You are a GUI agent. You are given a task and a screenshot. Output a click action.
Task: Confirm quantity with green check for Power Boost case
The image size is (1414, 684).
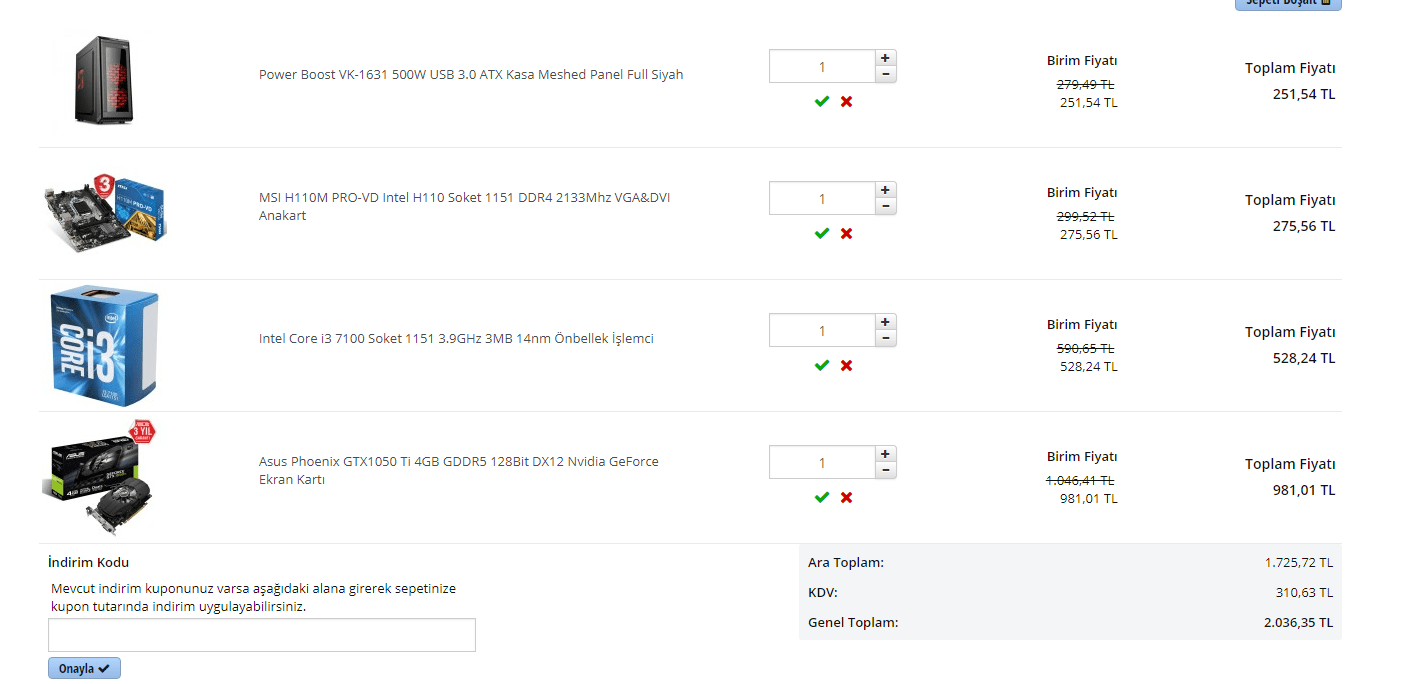(x=822, y=102)
